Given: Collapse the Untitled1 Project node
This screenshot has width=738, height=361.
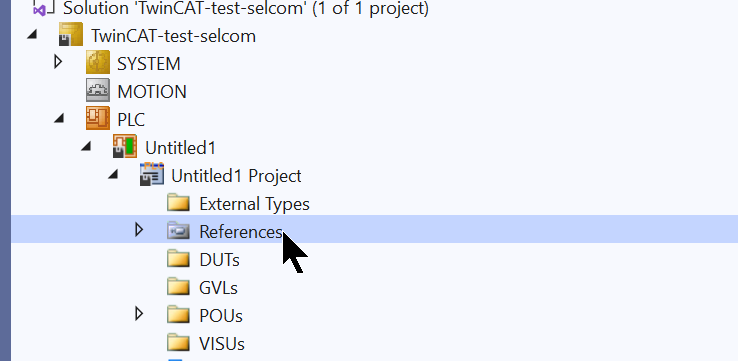Looking at the screenshot, I should click(x=113, y=175).
